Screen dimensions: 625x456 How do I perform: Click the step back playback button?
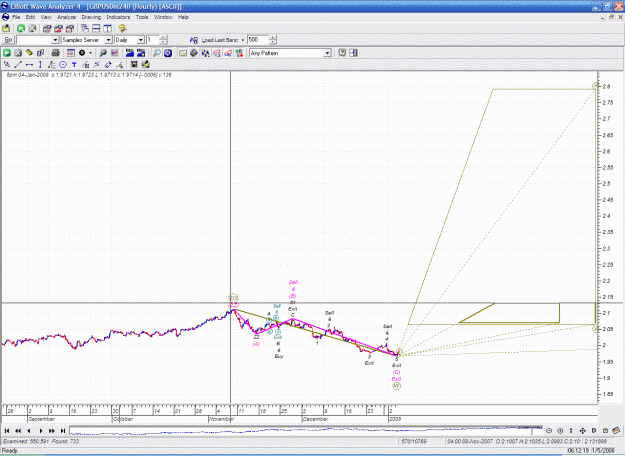coord(29,430)
